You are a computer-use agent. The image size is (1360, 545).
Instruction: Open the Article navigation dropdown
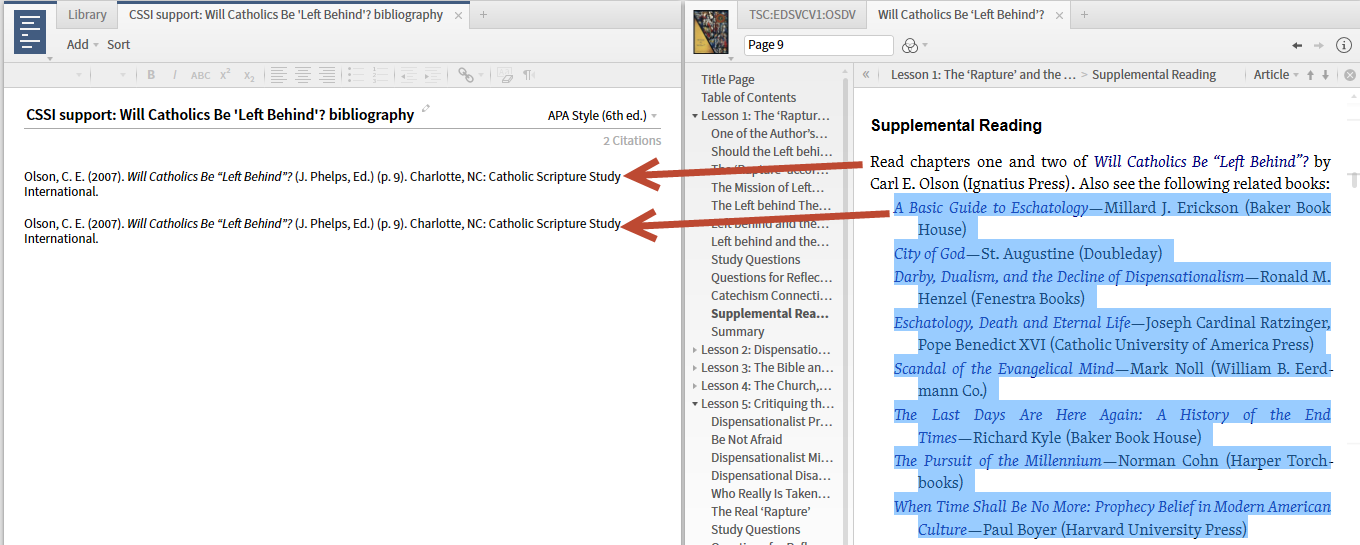point(1276,75)
